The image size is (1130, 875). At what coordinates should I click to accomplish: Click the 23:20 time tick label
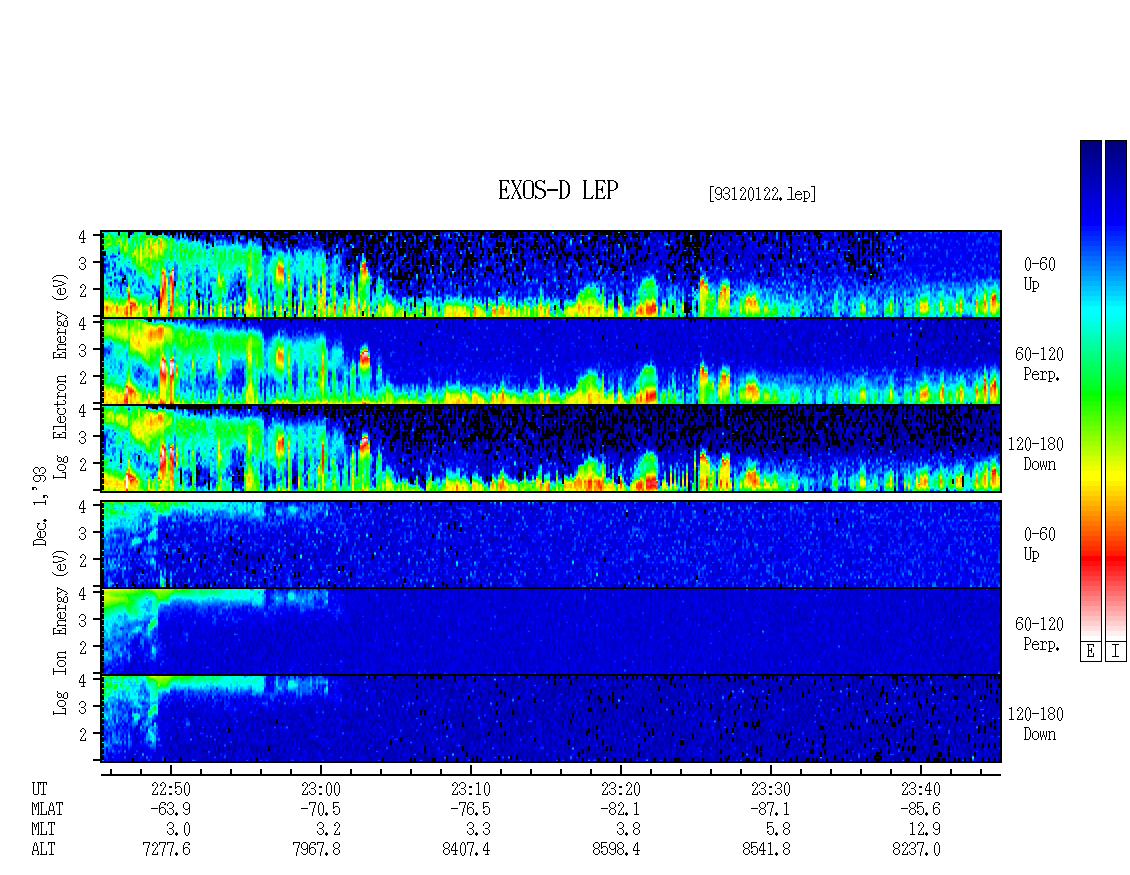[x=620, y=789]
